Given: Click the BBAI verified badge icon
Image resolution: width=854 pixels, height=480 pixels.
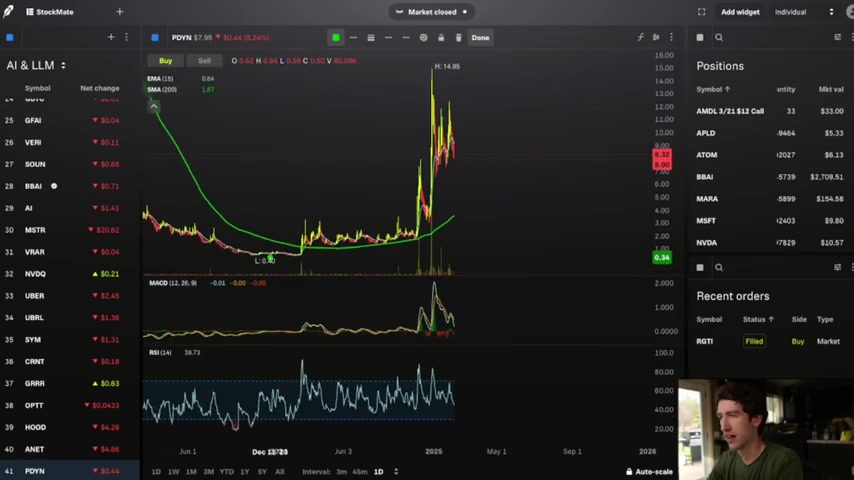Looking at the screenshot, I should point(54,186).
